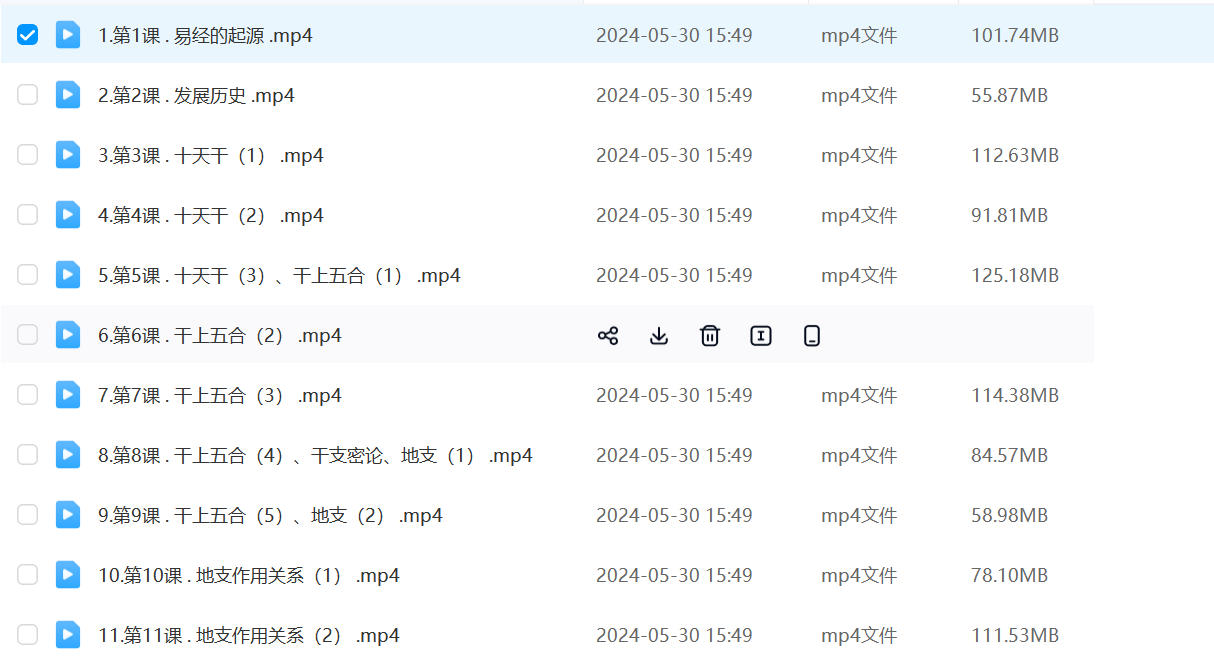Download the 6.第6课 干上五合（2） file
Viewport: 1214px width, 656px height.
click(659, 336)
